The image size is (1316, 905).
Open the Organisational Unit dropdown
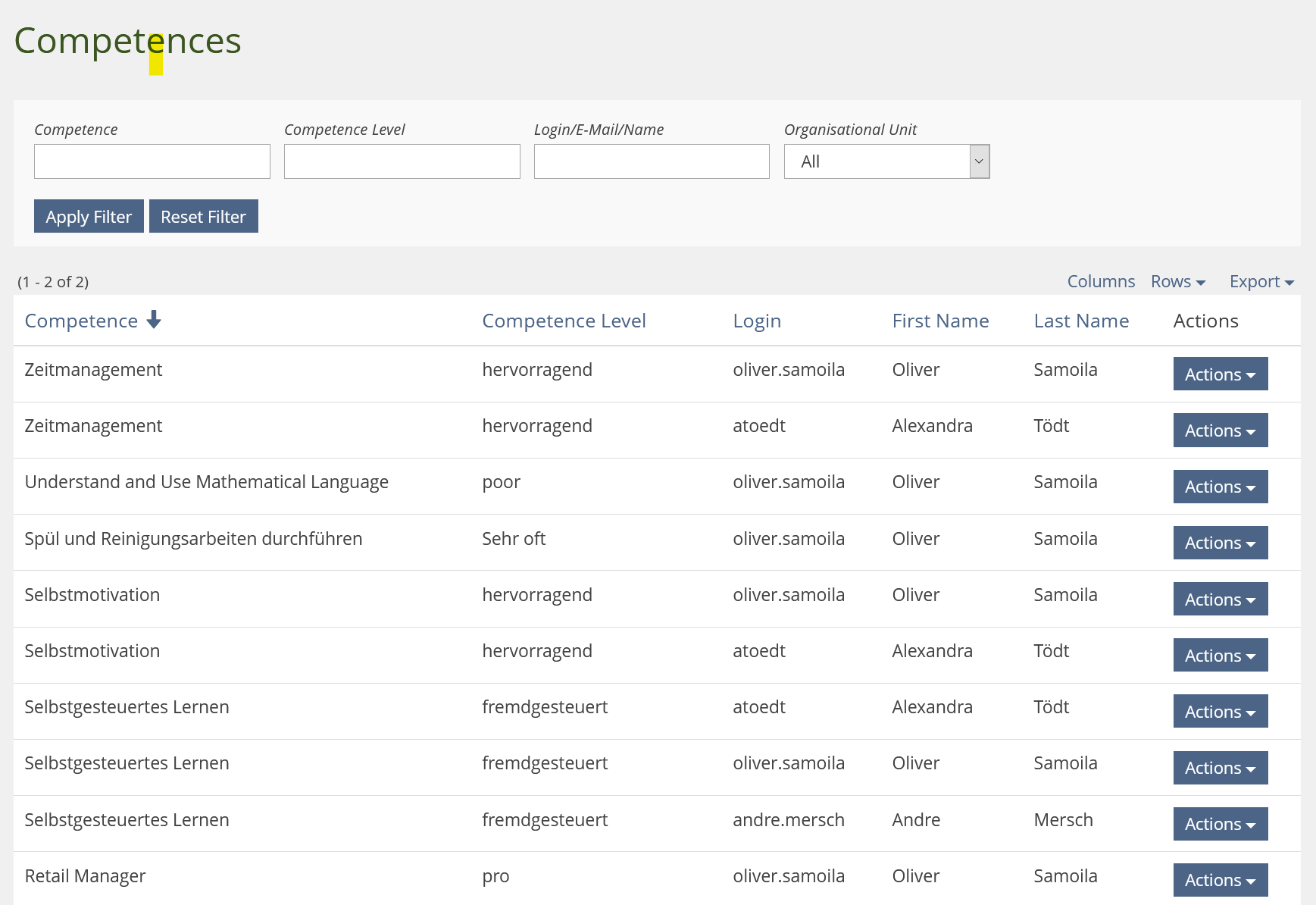point(886,161)
